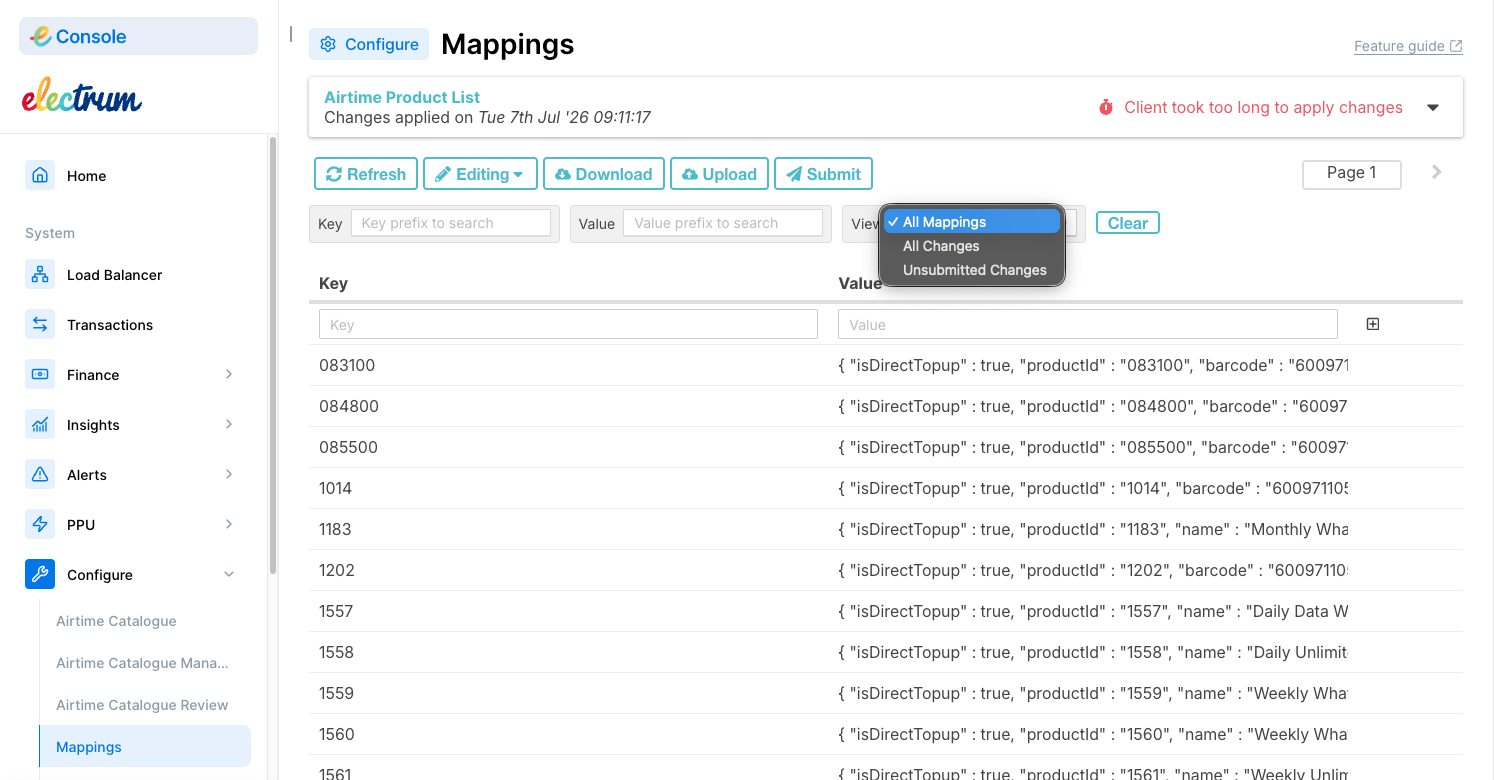Select the Unsubmitted Changes view option
Image resolution: width=1494 pixels, height=780 pixels.
pos(971,270)
